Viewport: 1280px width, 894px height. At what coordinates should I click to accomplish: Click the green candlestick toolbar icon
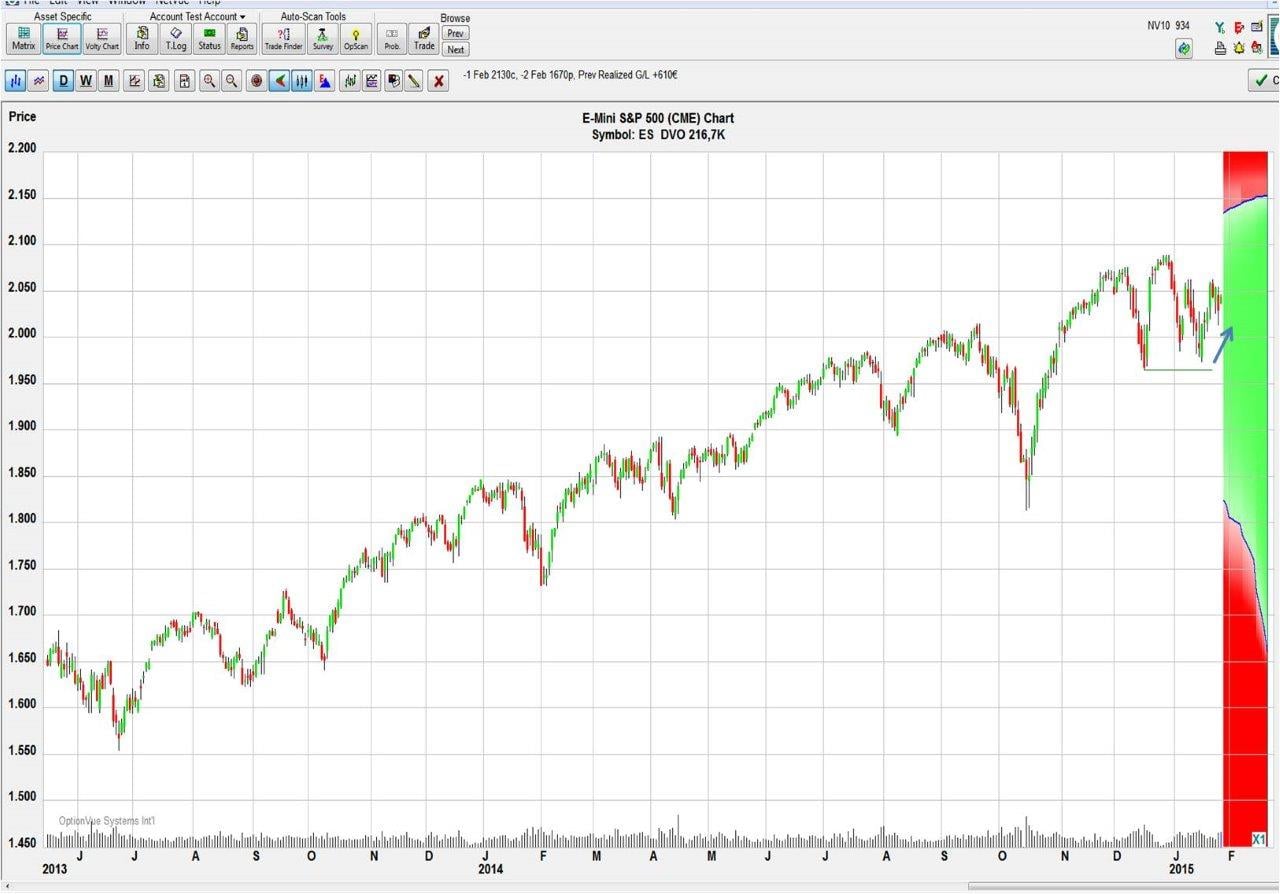tap(350, 81)
